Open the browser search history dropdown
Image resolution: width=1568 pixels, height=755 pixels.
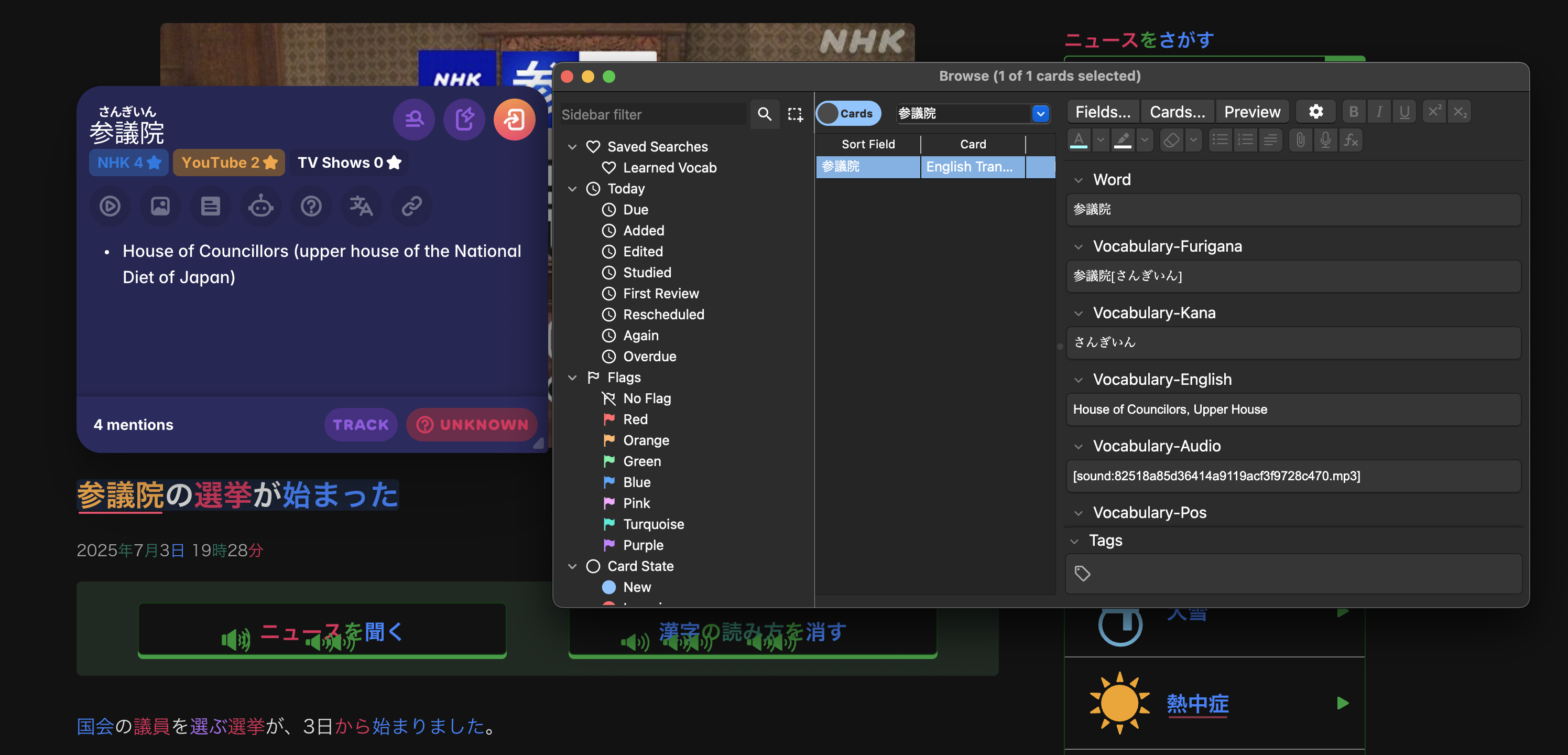coord(1041,114)
